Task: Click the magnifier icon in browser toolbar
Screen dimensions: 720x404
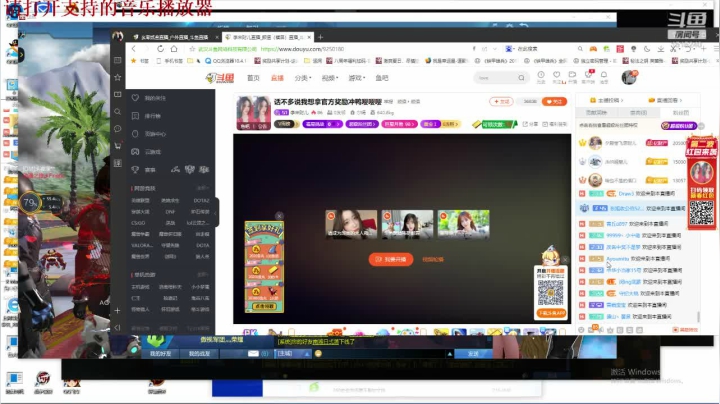Action: pos(580,49)
